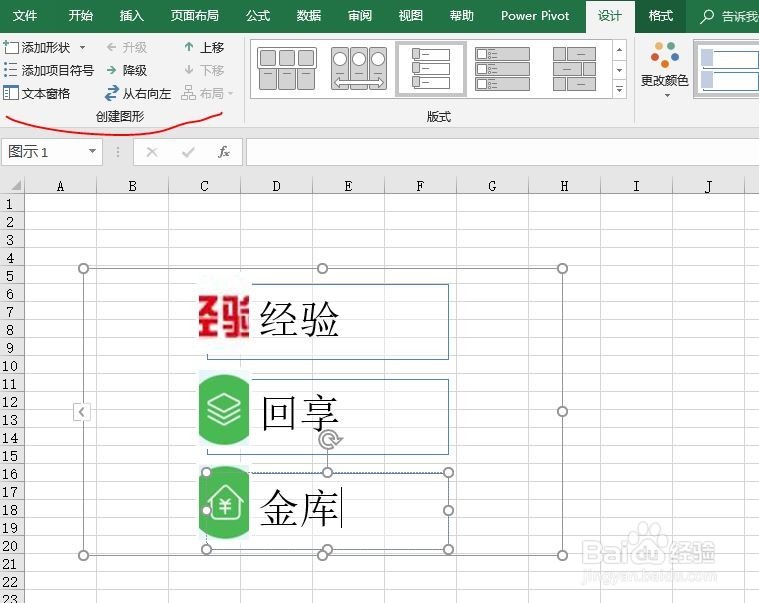The width and height of the screenshot is (759, 603).
Task: Switch to the Power Pivot tab
Action: pos(535,16)
